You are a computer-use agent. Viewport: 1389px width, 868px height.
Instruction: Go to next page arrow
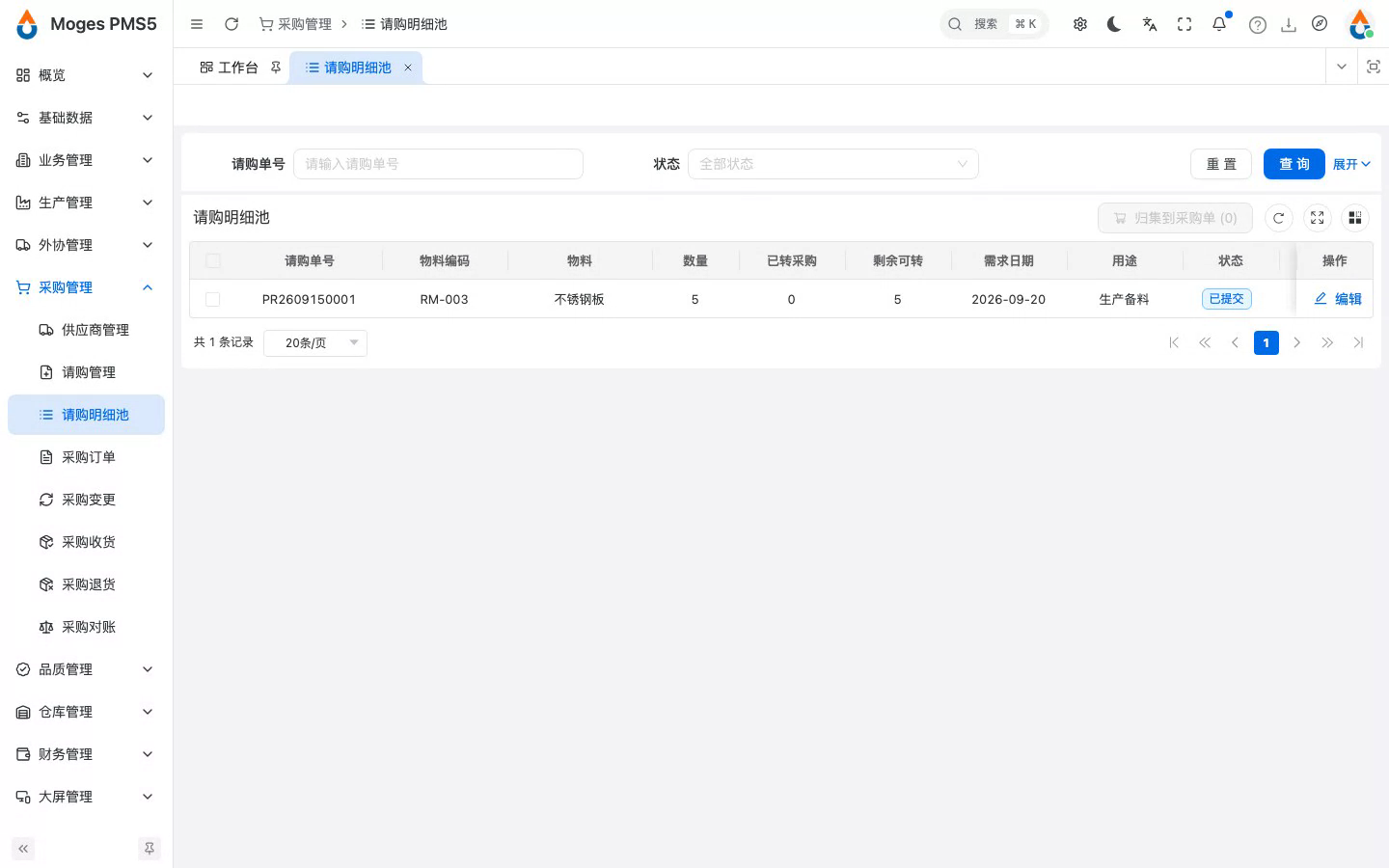1297,342
